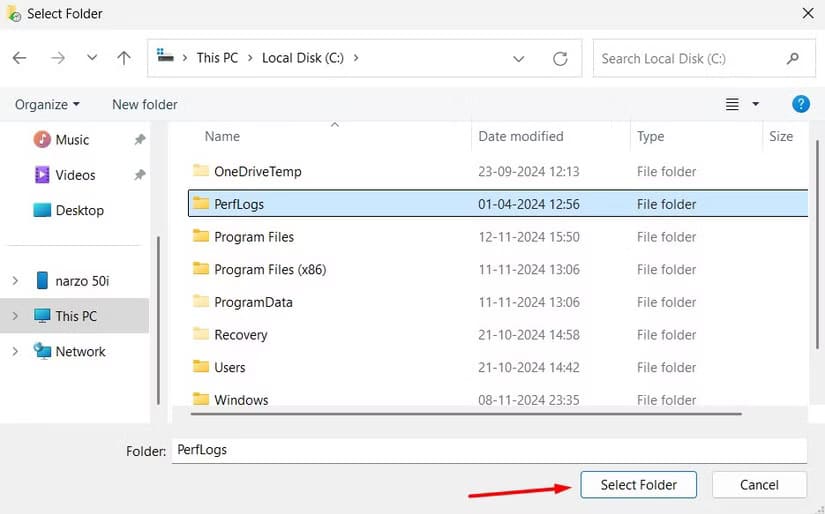Click the sidebar vertical scrollbar
This screenshot has width=825, height=514.
click(158, 320)
